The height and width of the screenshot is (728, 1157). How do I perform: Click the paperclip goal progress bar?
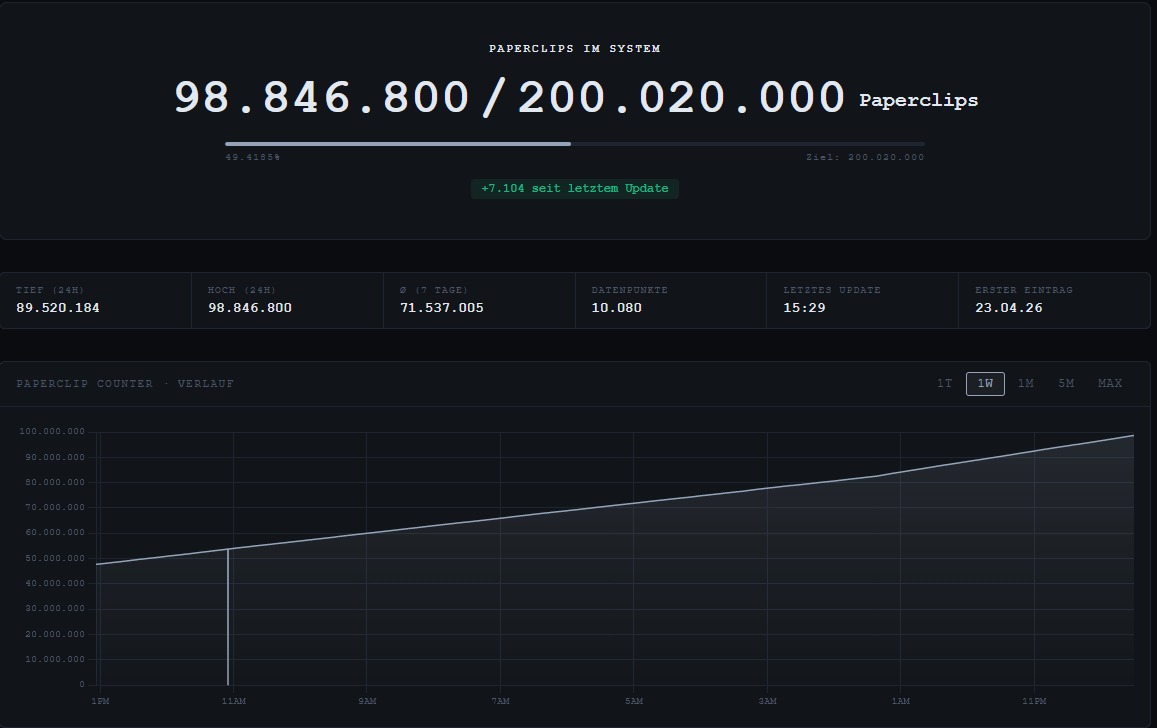(574, 144)
